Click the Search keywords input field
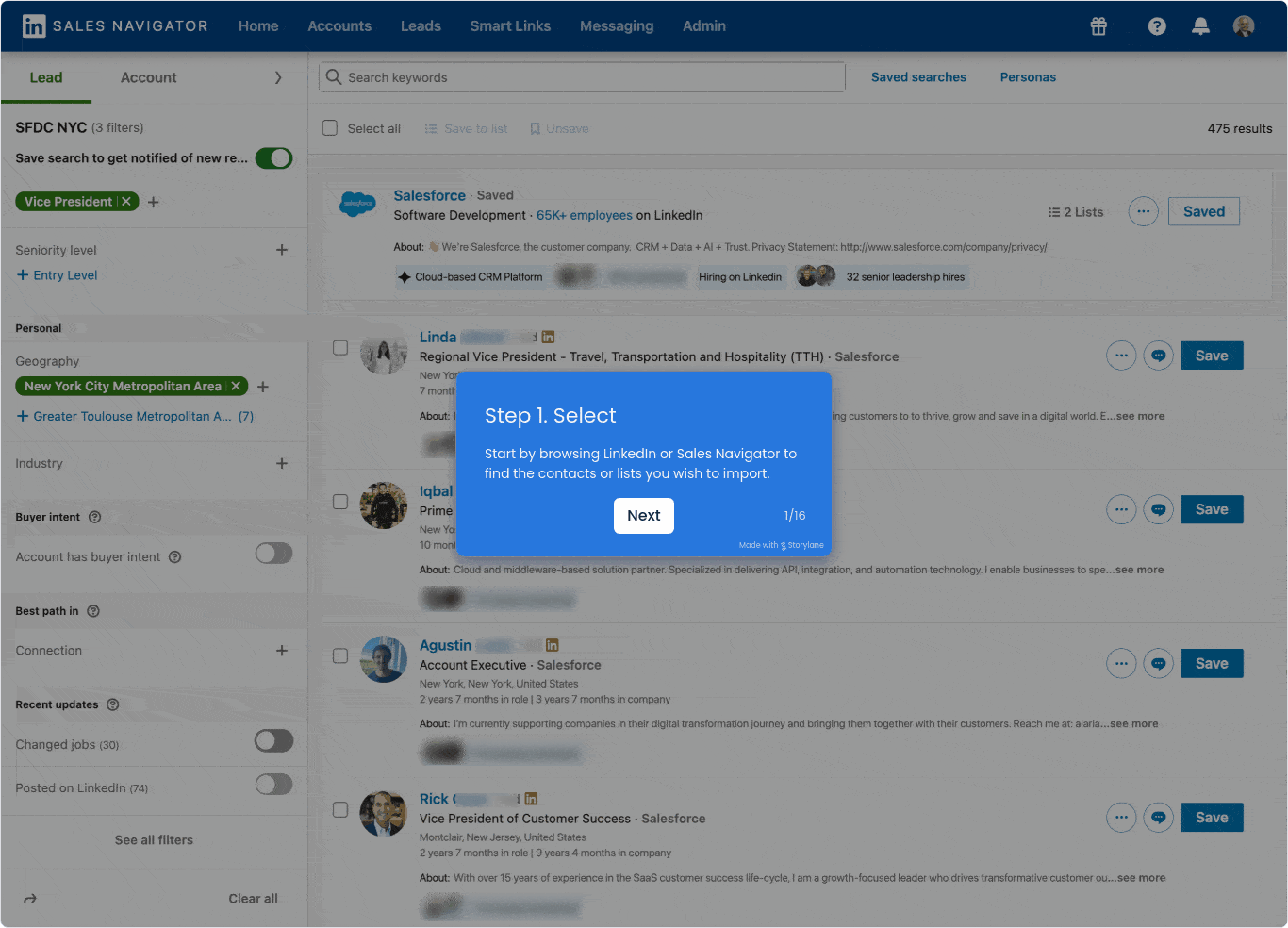This screenshot has width=1288, height=928. tap(585, 77)
